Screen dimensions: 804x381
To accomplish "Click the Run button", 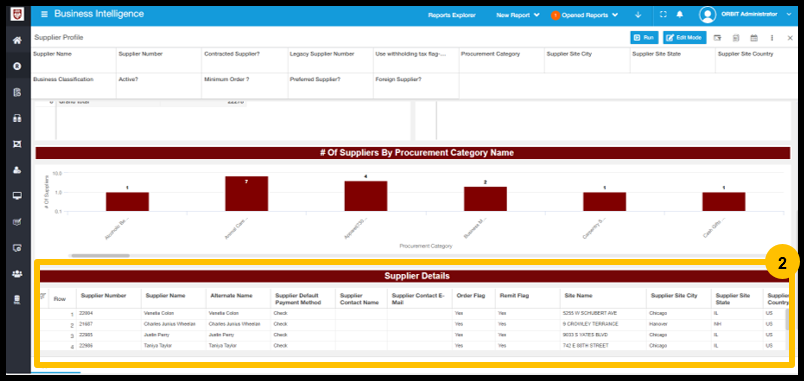I will (x=644, y=37).
